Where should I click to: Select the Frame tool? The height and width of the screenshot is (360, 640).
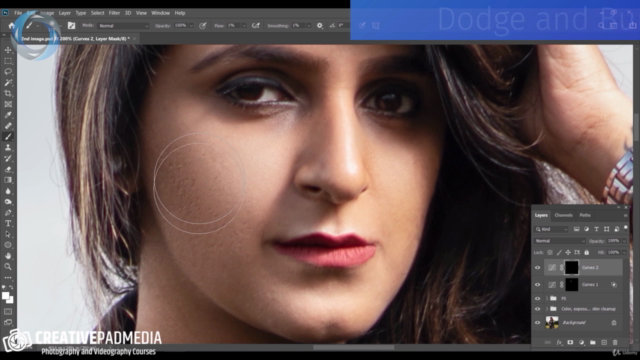coord(8,104)
